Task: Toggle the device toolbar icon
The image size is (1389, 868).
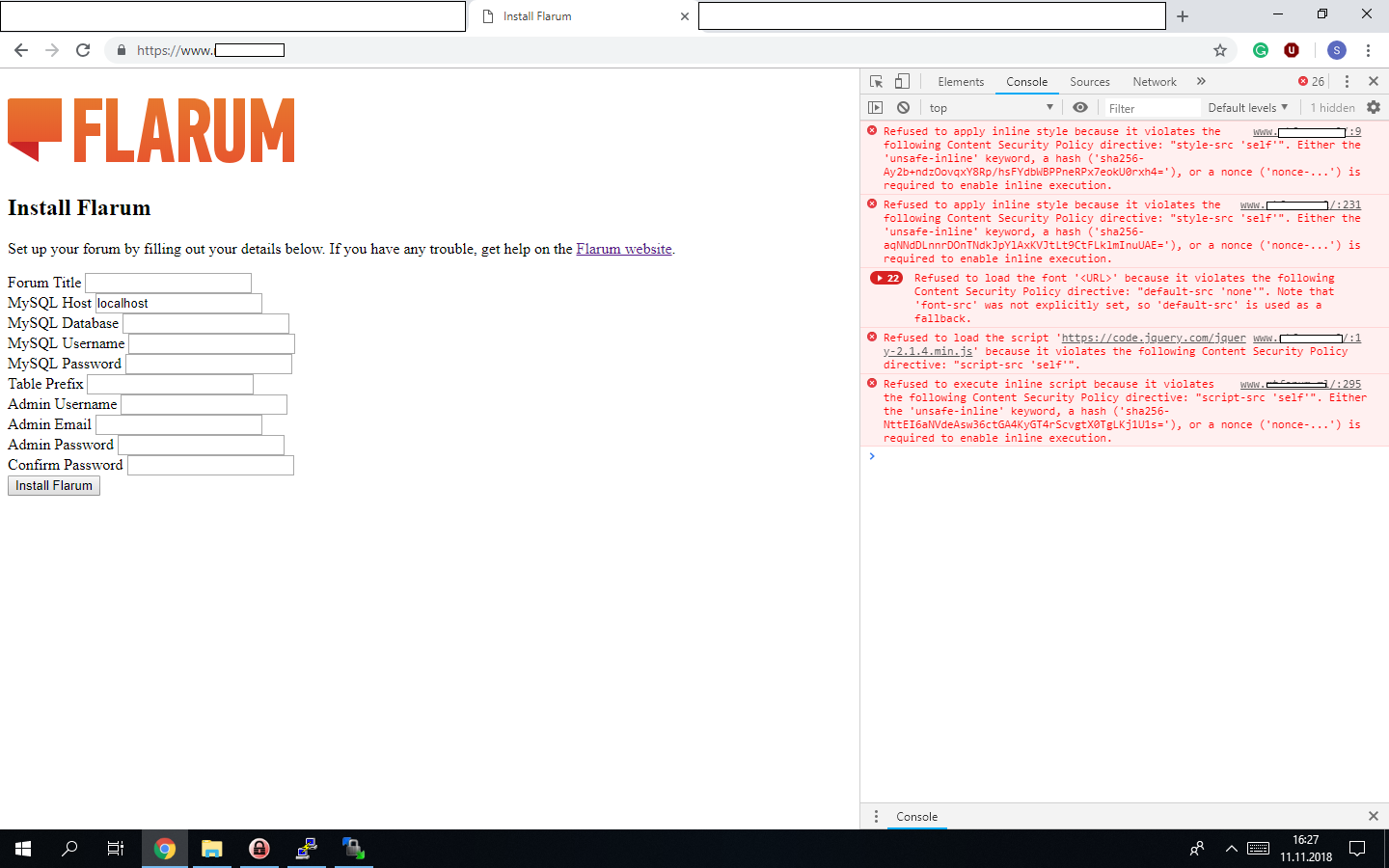Action: 902,82
